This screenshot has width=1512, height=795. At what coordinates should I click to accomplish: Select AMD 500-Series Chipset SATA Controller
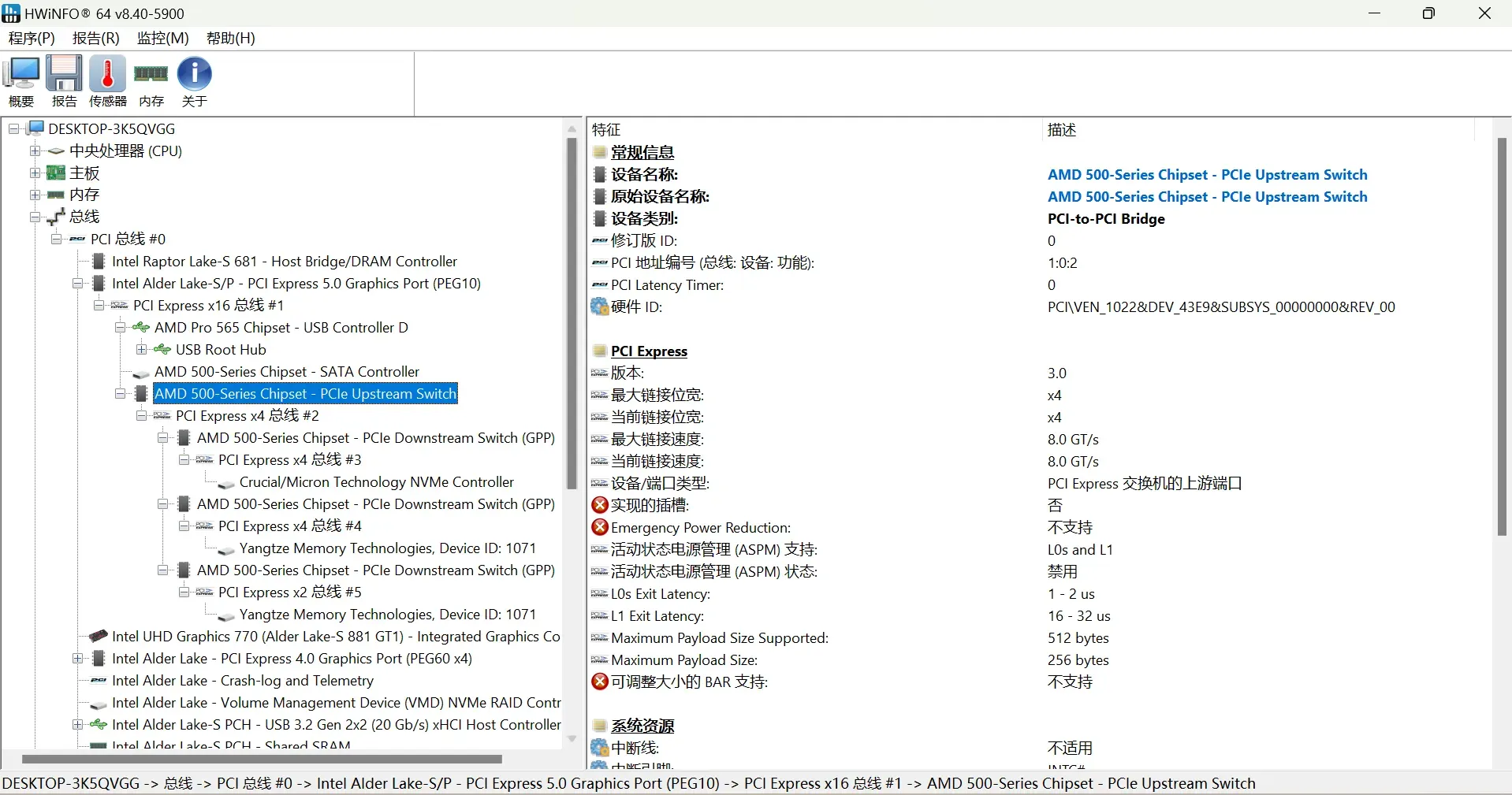coord(287,371)
